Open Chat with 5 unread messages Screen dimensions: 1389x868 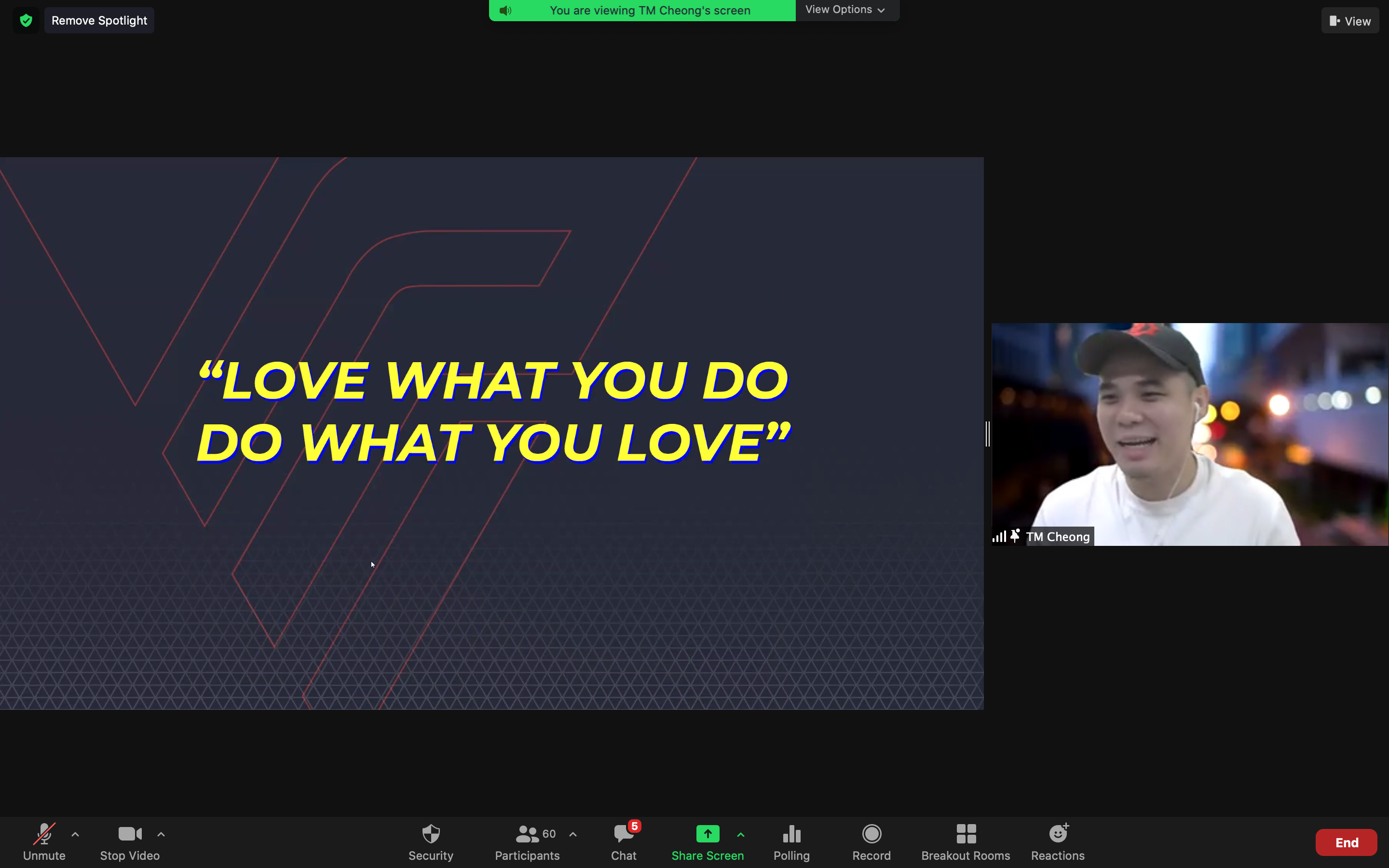tap(624, 841)
